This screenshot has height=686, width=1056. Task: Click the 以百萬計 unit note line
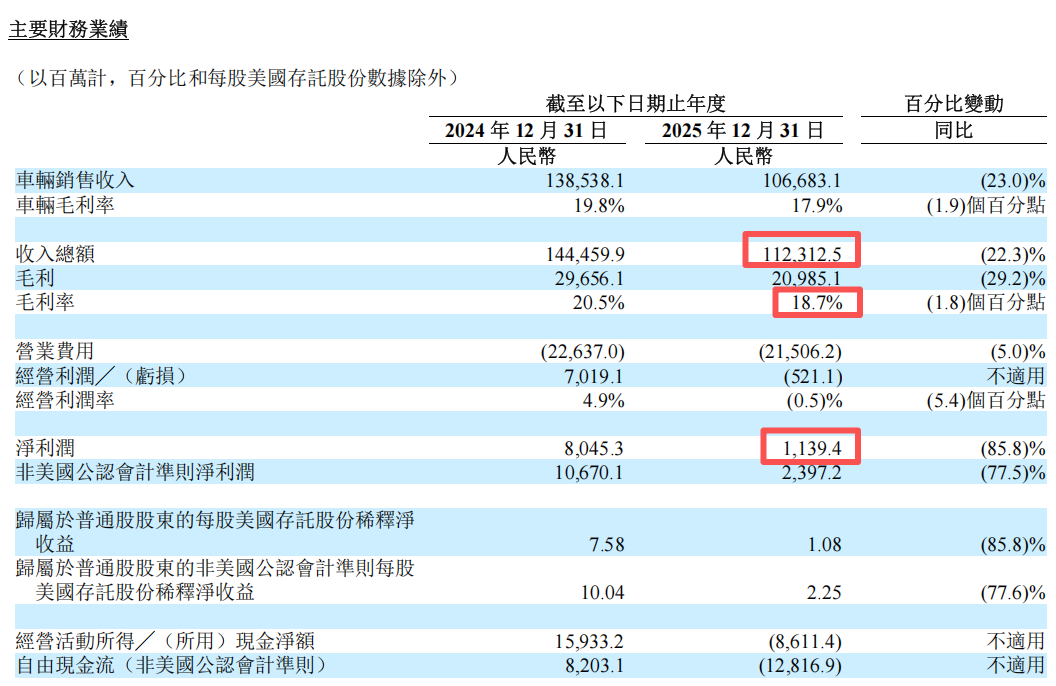click(x=235, y=78)
